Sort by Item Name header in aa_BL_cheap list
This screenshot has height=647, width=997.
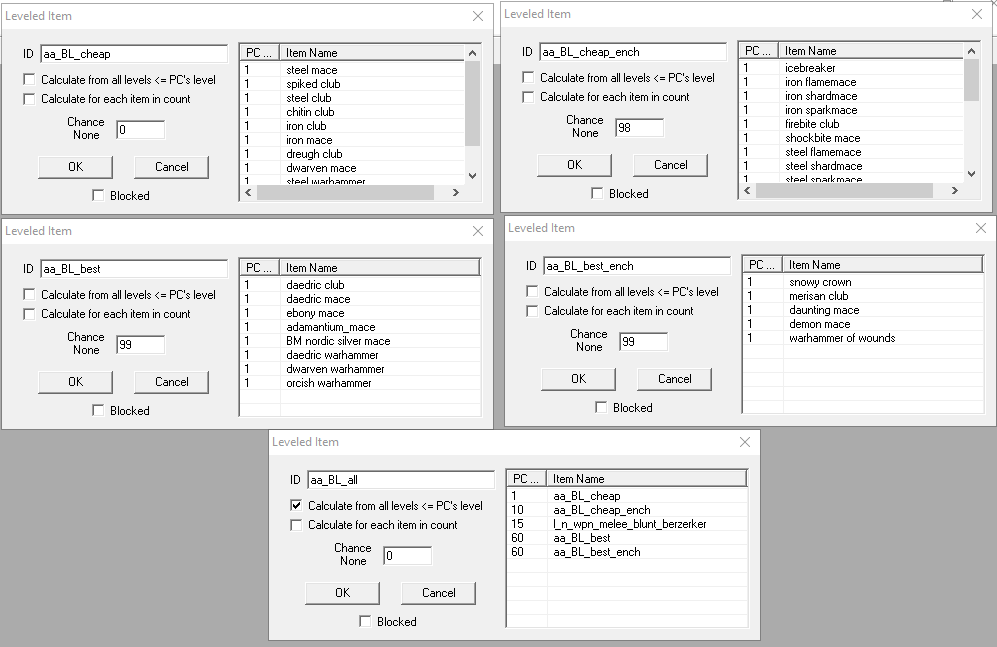[x=372, y=53]
